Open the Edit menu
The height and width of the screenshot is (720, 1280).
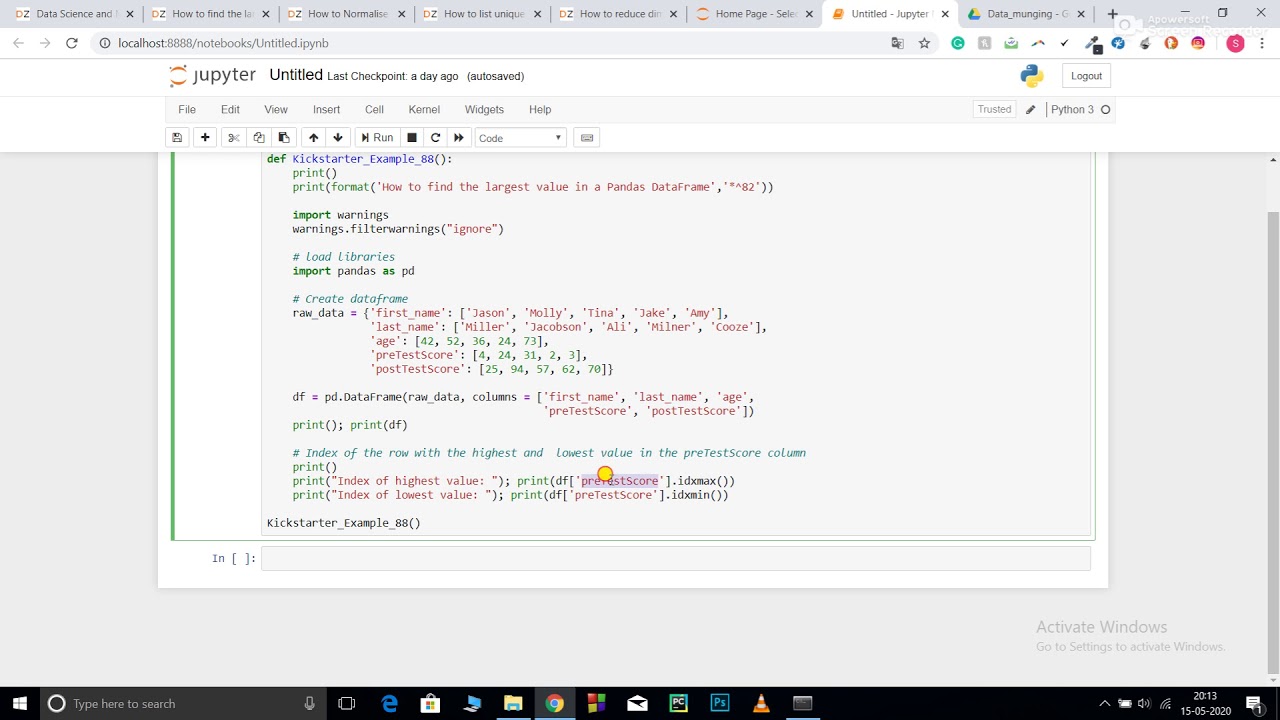[230, 109]
